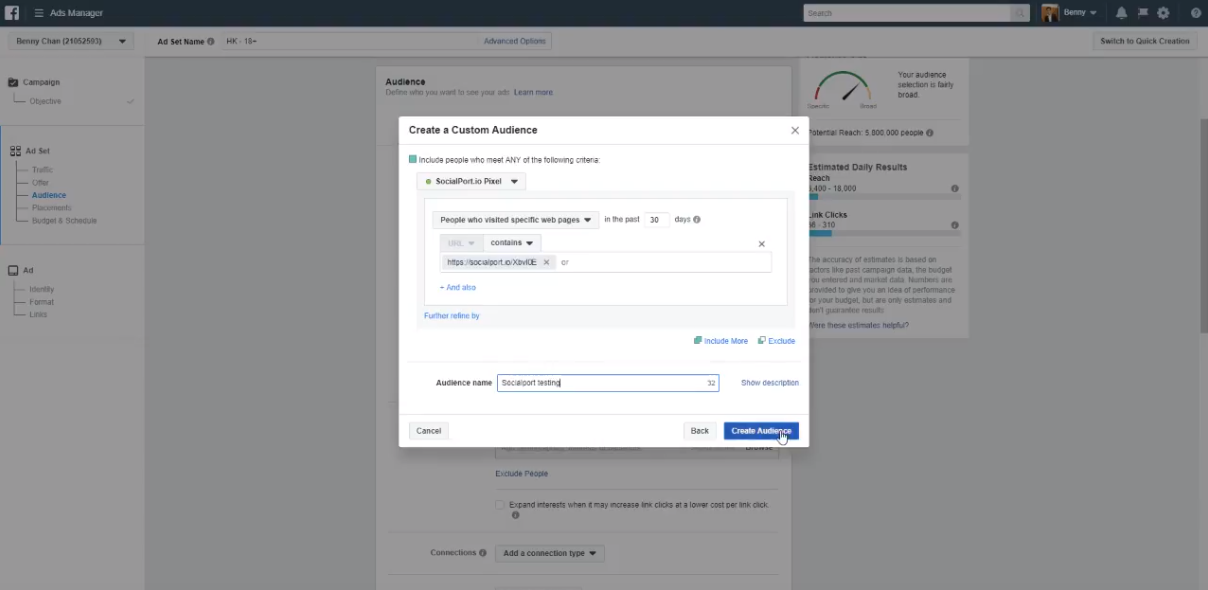Image resolution: width=1208 pixels, height=590 pixels.
Task: Select Audience in the sidebar
Action: click(49, 195)
